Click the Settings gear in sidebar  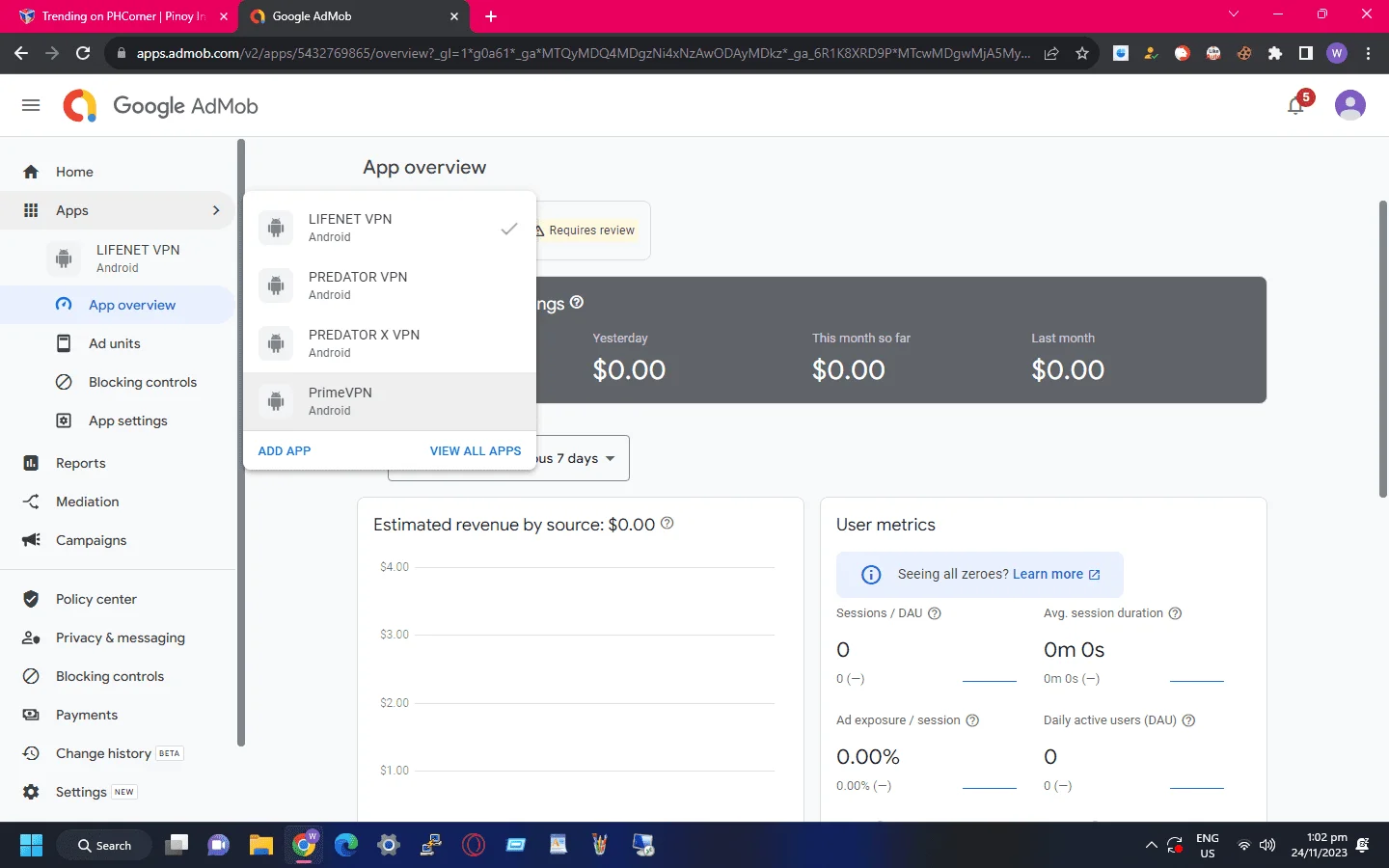(x=31, y=792)
